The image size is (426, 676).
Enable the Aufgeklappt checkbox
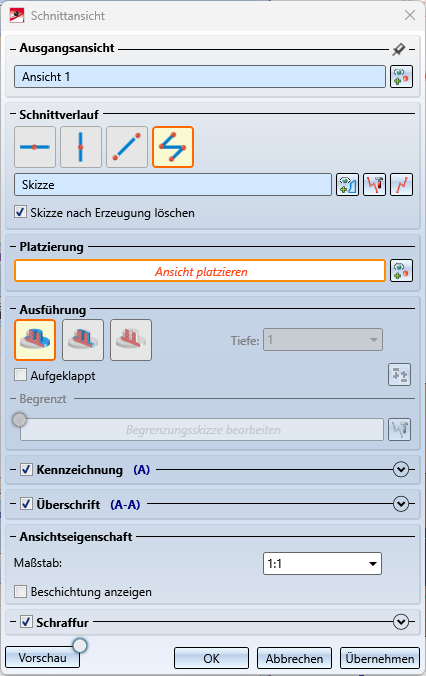pos(20,375)
